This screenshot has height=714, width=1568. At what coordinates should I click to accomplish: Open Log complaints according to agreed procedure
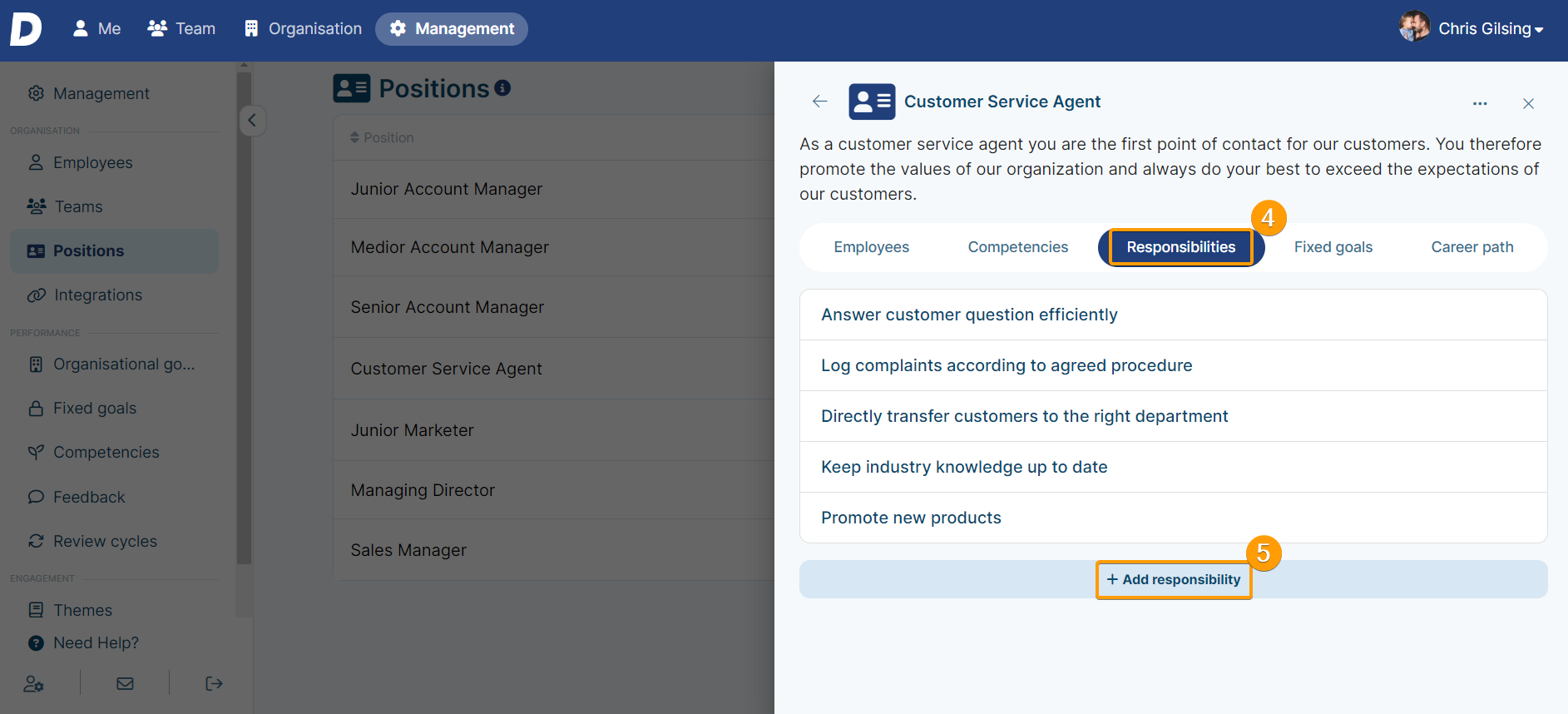[x=1173, y=366]
